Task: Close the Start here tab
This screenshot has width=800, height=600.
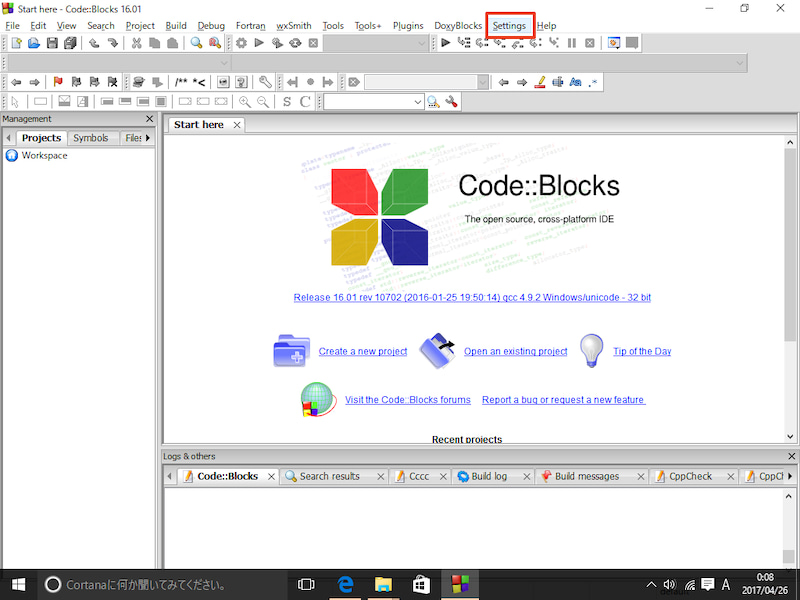Action: click(x=237, y=125)
